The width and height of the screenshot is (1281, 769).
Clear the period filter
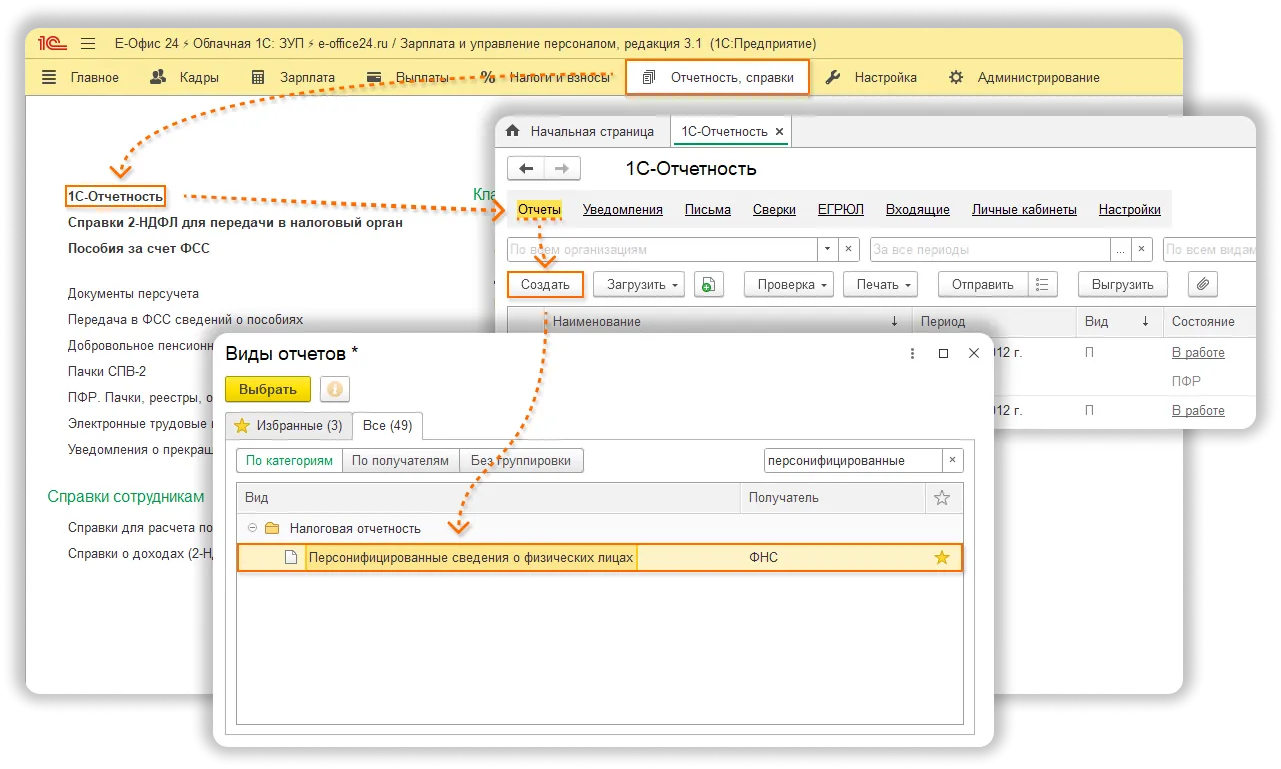1143,249
